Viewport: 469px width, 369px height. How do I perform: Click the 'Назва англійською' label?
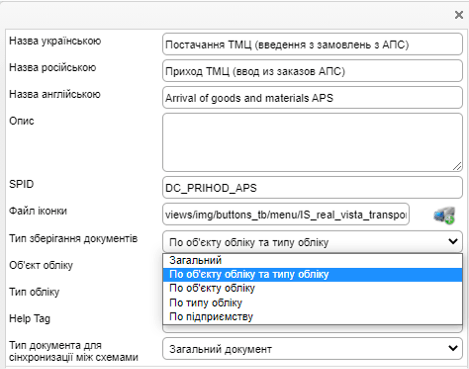tap(55, 94)
